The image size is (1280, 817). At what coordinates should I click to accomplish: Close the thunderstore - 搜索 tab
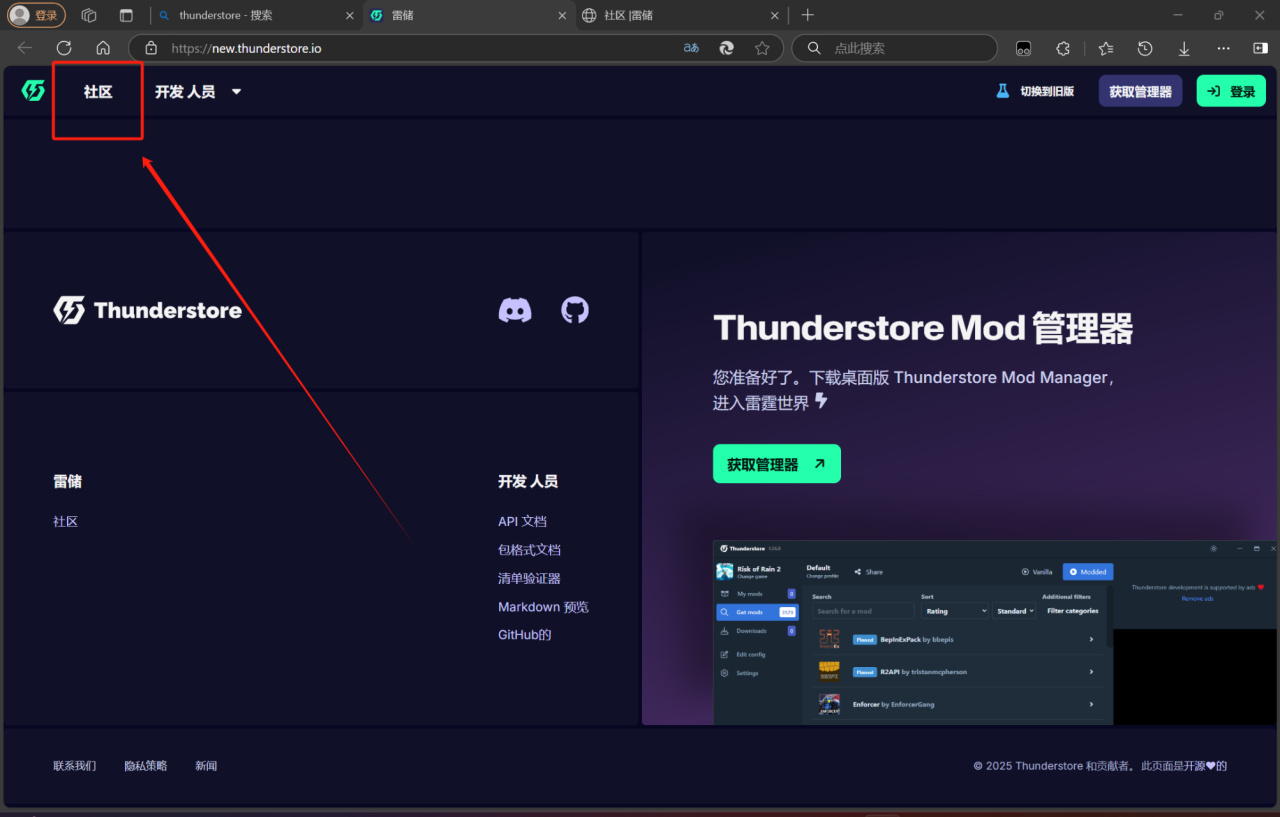point(349,16)
